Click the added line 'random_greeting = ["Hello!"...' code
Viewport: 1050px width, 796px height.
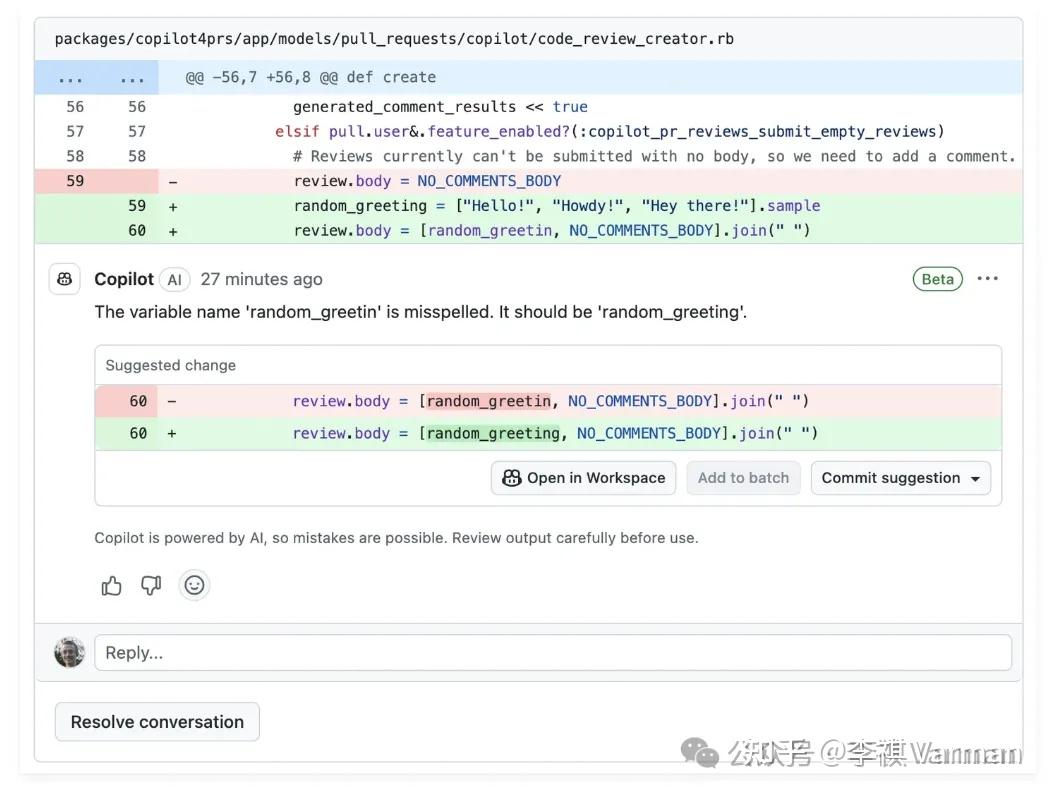pos(557,206)
